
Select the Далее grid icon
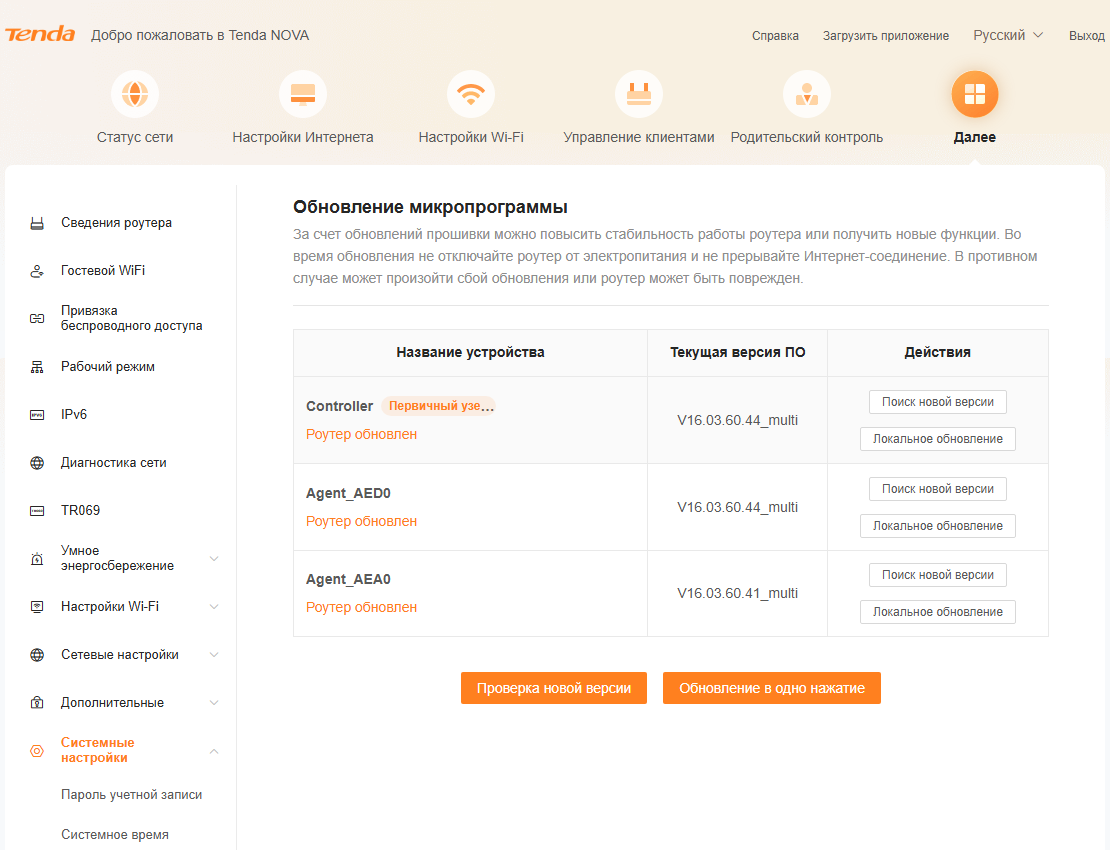[975, 94]
